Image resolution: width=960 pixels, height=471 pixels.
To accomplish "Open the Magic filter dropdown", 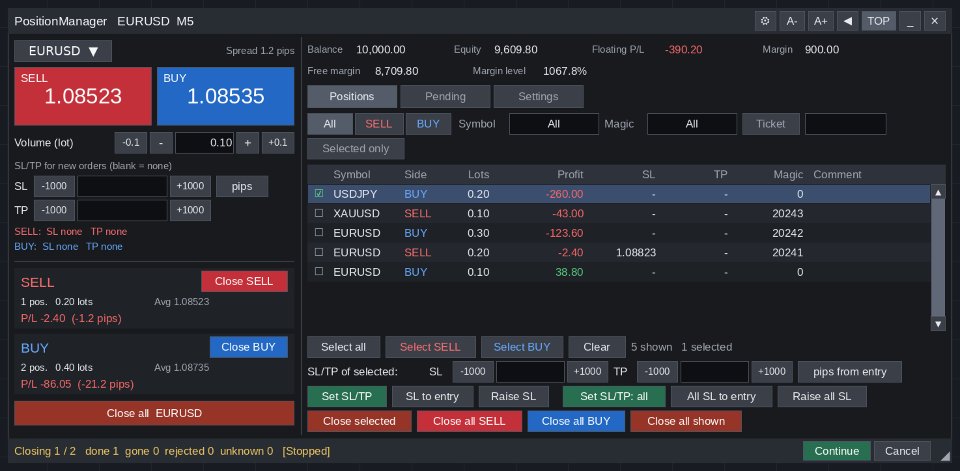I will (692, 124).
